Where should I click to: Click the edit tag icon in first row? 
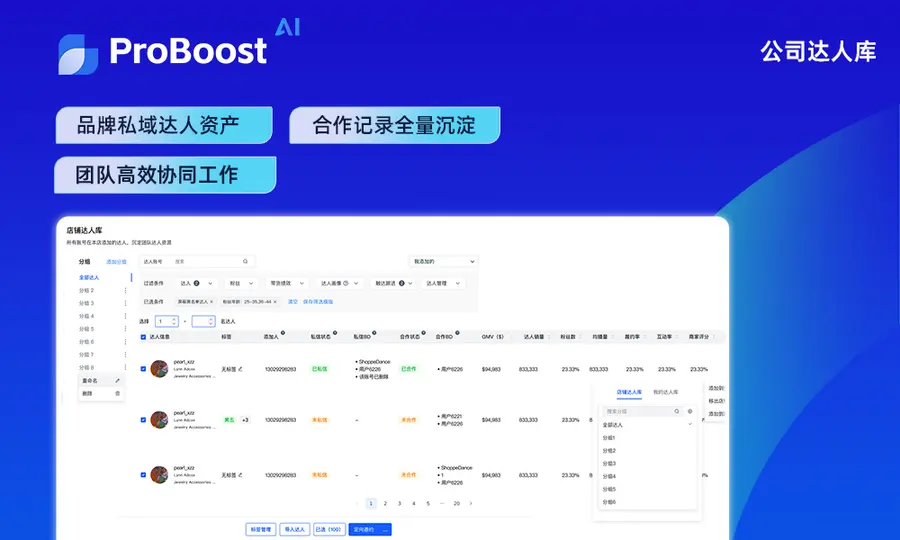(x=240, y=369)
